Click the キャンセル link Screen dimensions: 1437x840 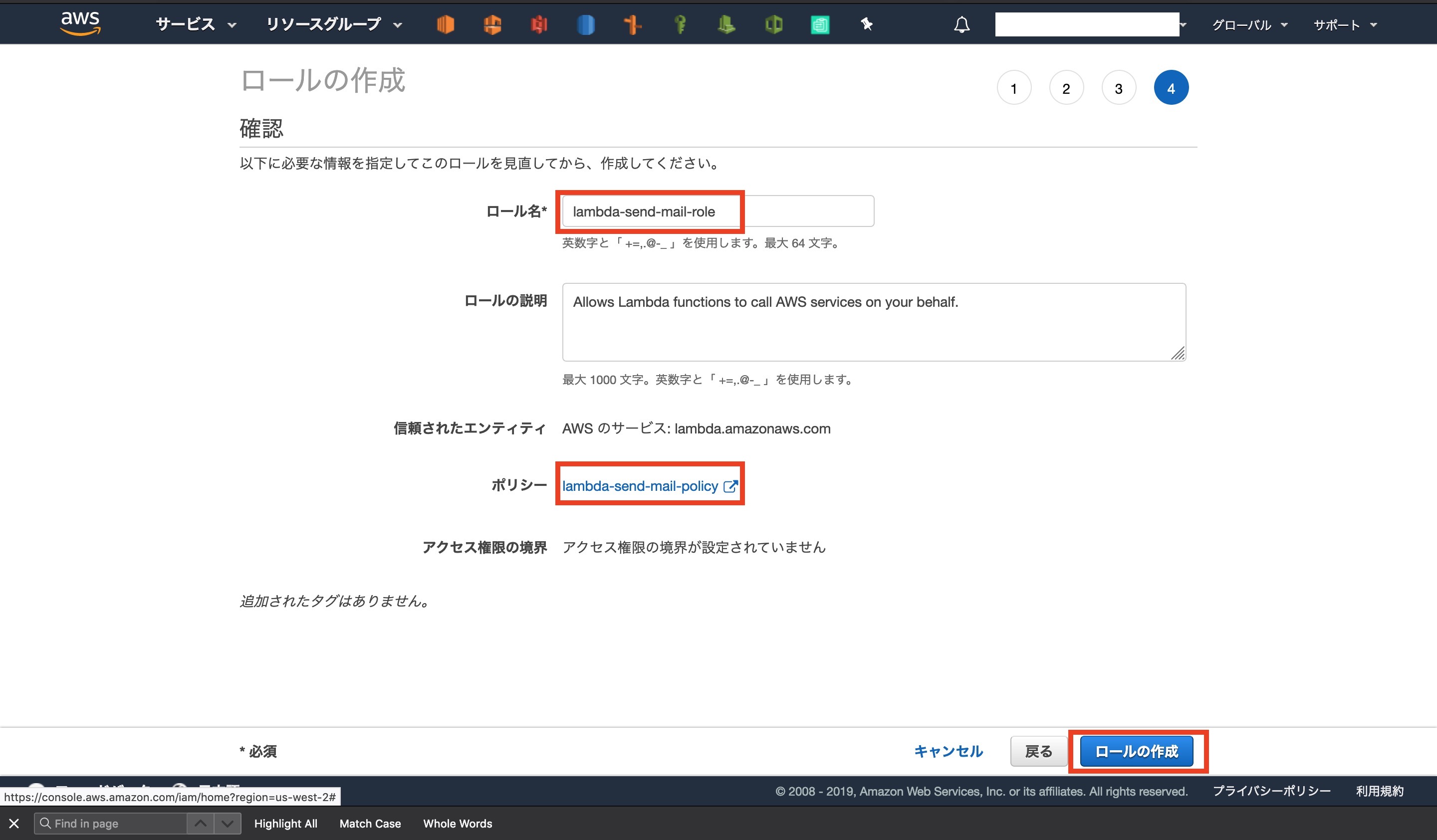pos(949,751)
